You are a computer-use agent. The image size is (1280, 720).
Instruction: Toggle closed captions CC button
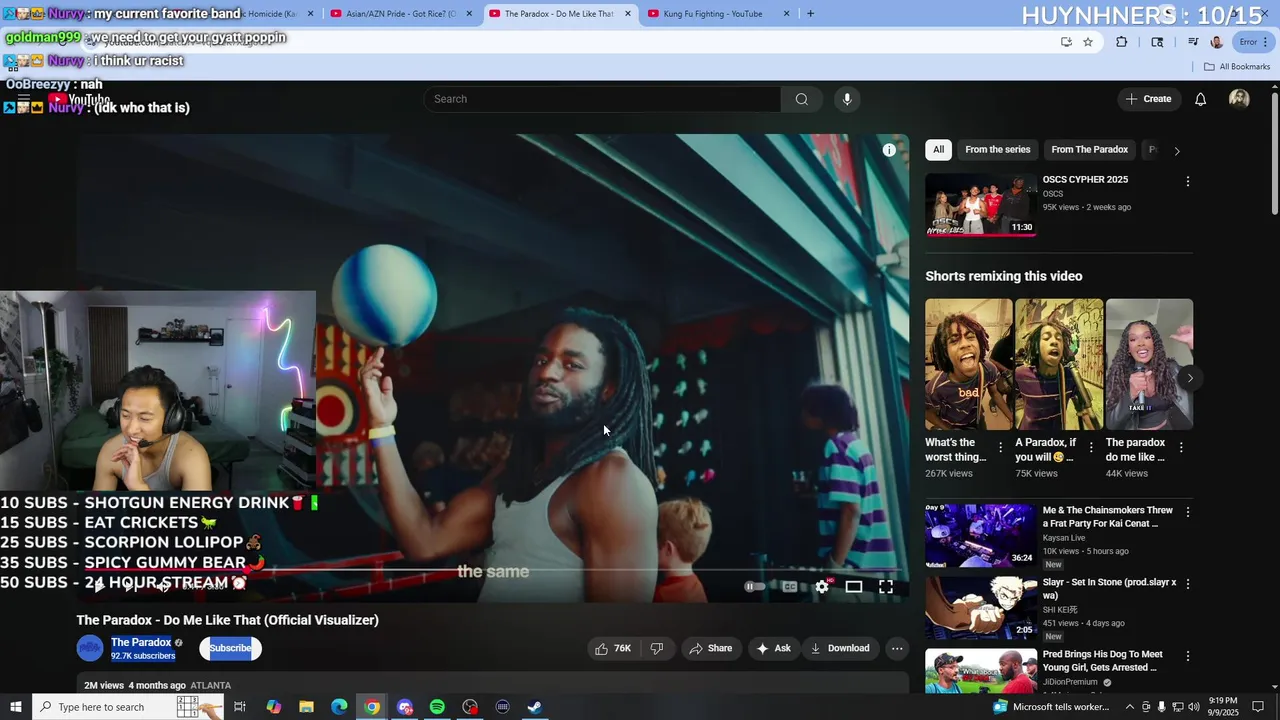pos(790,587)
